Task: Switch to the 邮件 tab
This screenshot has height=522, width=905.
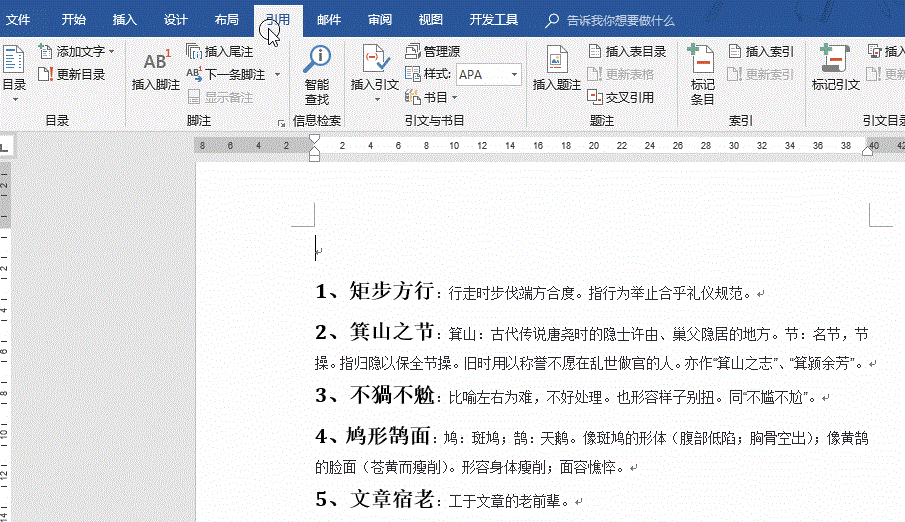Action: (x=329, y=20)
